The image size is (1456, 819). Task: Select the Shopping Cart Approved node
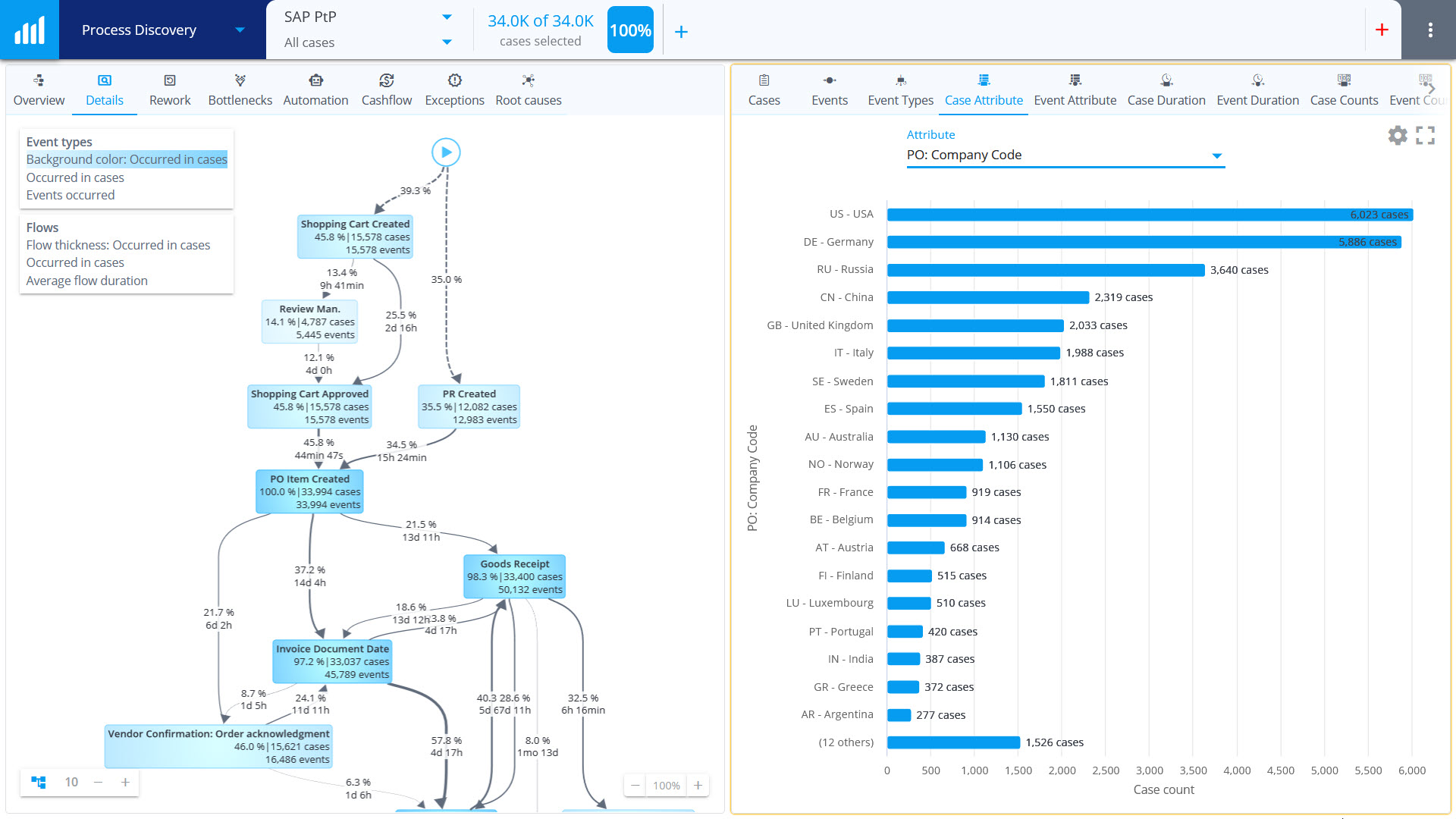coord(309,406)
